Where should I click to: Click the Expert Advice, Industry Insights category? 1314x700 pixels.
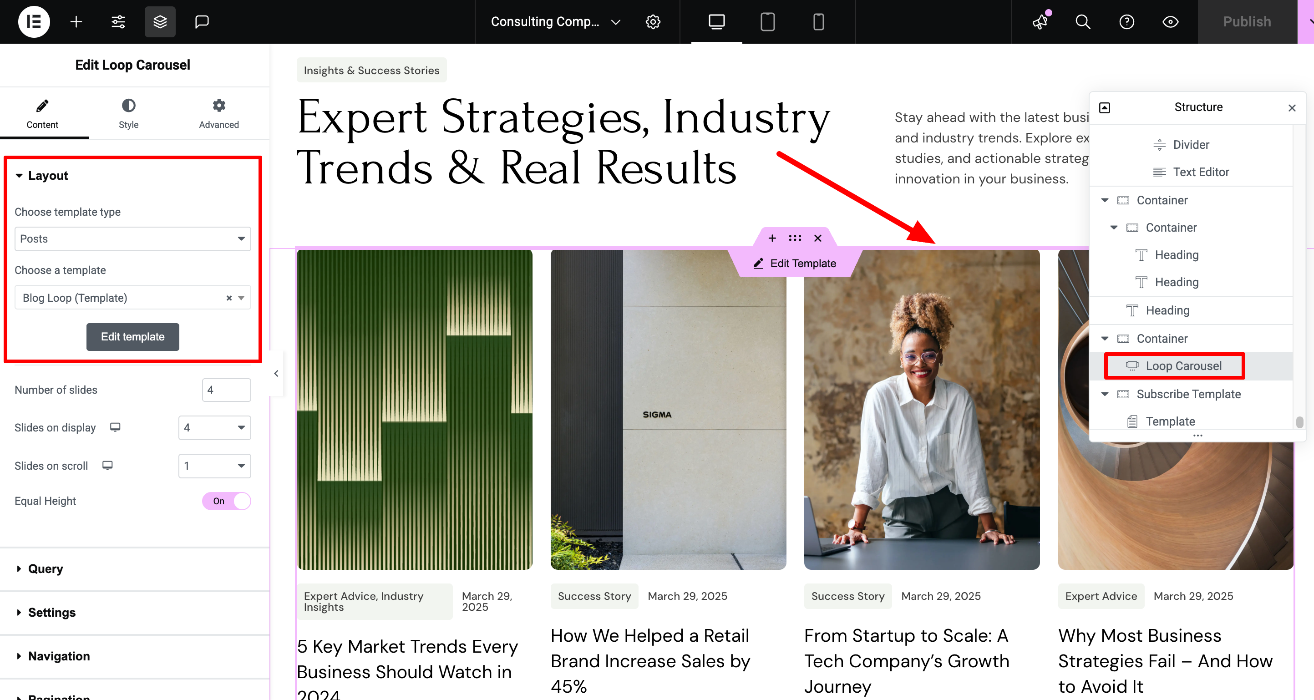[375, 601]
